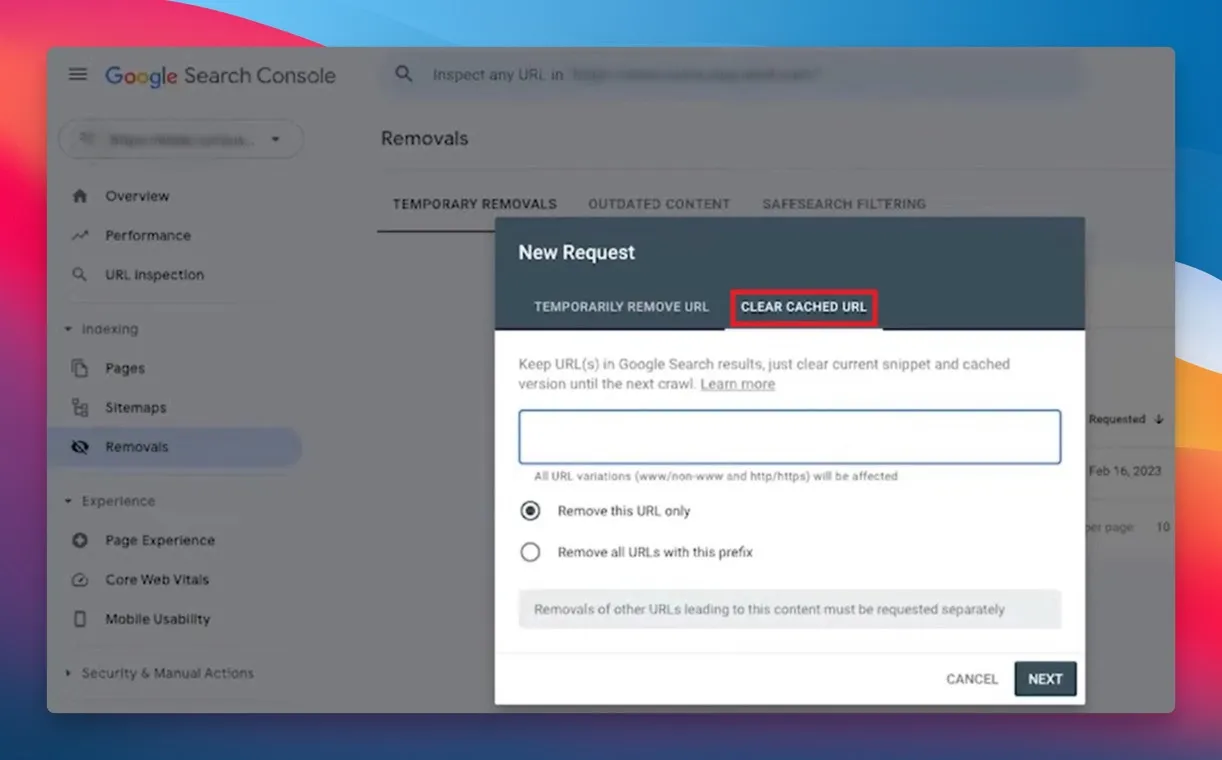
Task: Open Pages in sidebar
Action: (125, 368)
